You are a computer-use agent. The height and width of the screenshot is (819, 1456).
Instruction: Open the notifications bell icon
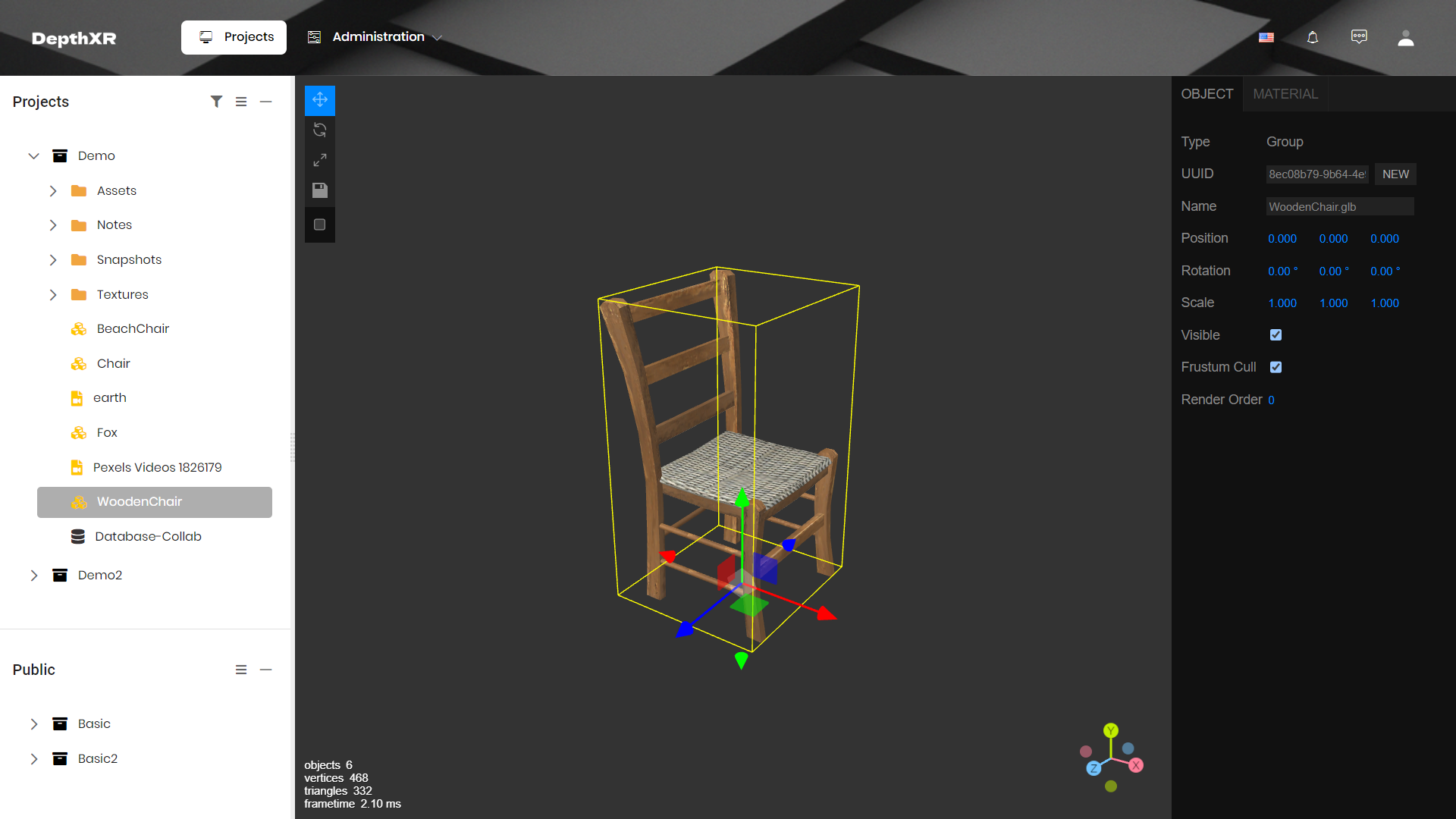[1313, 37]
